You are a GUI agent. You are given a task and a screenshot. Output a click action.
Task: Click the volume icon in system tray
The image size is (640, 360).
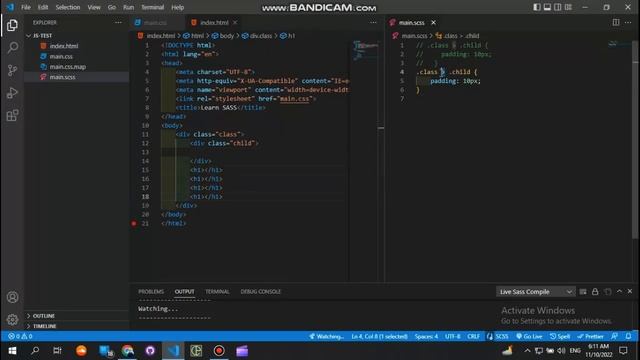561,351
